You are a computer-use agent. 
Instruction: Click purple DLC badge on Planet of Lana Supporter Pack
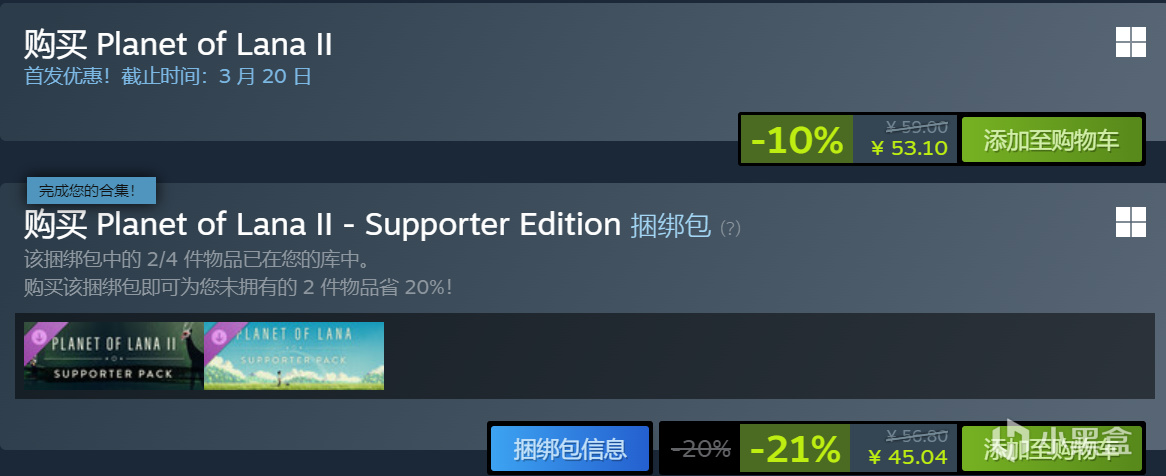click(x=218, y=338)
